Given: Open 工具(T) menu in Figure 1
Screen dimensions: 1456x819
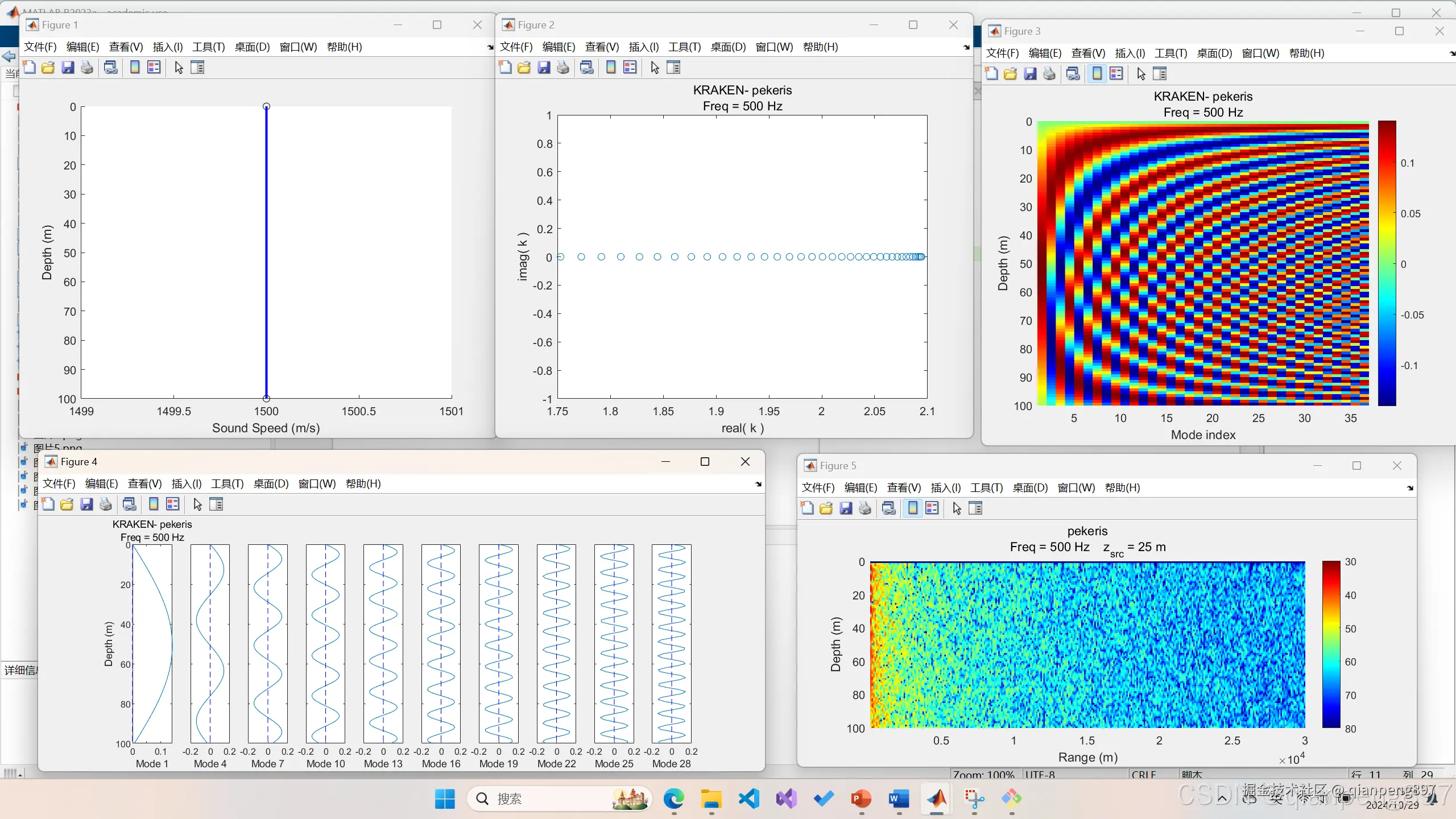Looking at the screenshot, I should point(209,47).
